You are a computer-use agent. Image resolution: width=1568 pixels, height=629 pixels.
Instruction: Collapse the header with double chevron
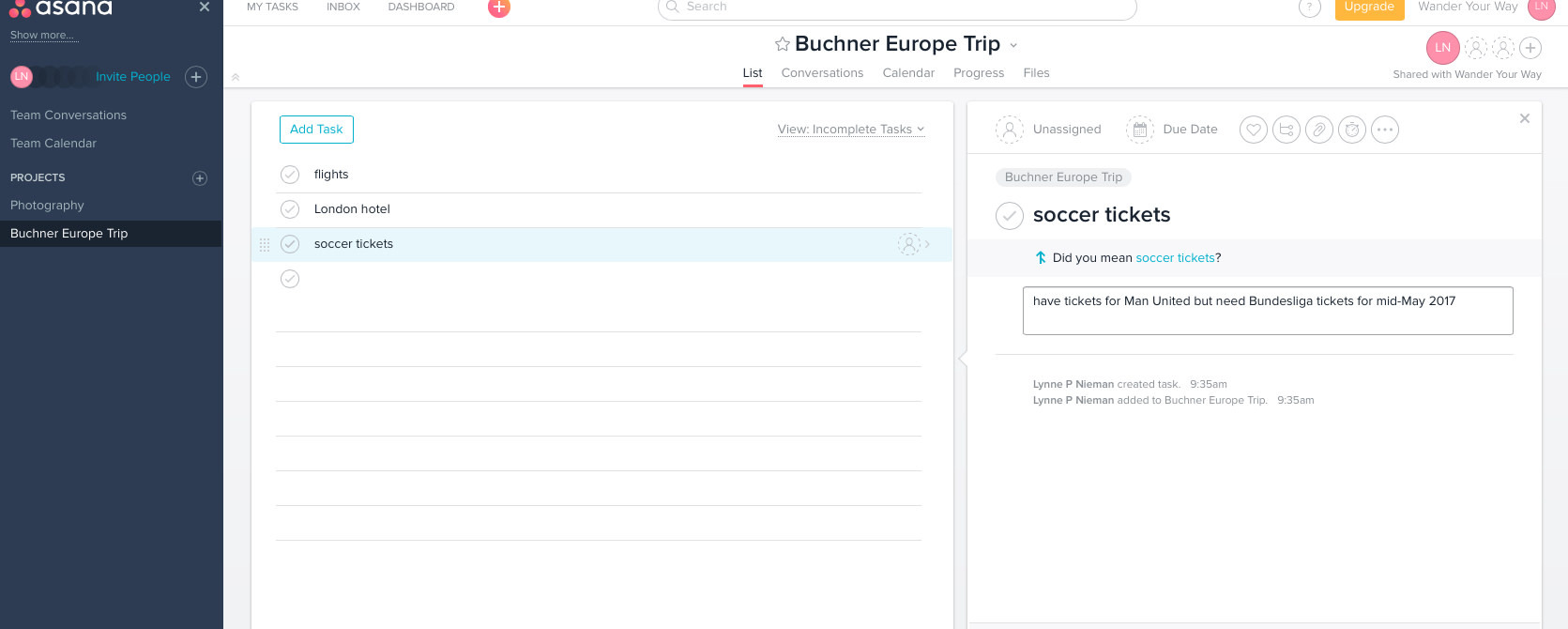236,77
